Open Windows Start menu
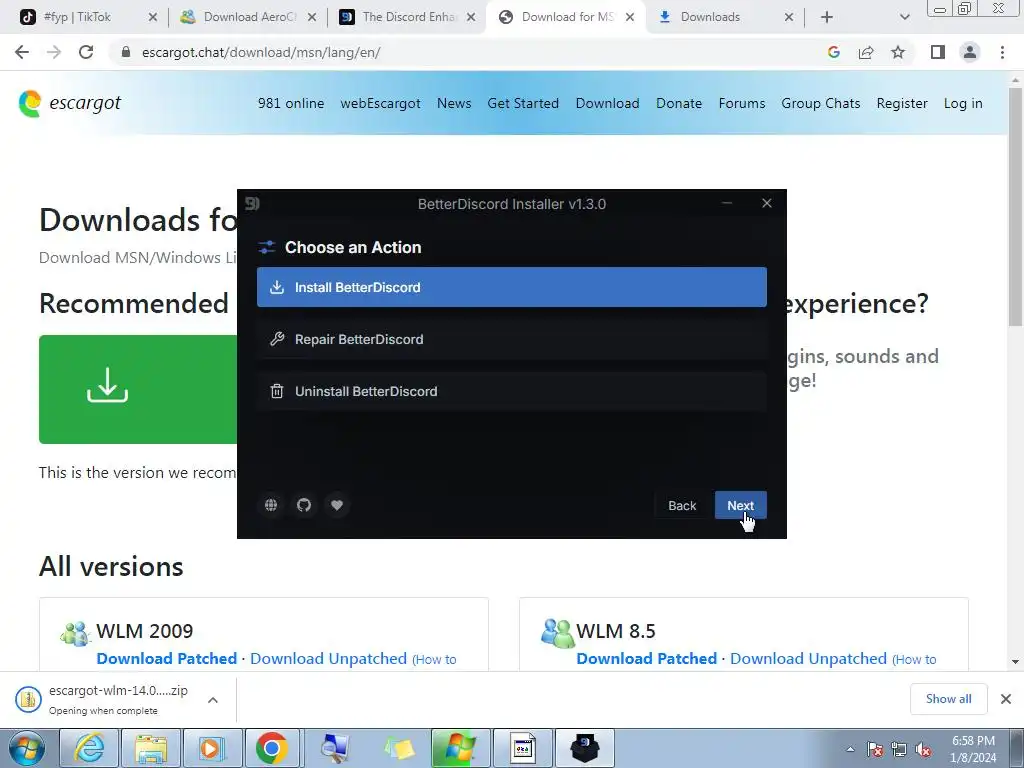The image size is (1024, 768). coord(27,748)
